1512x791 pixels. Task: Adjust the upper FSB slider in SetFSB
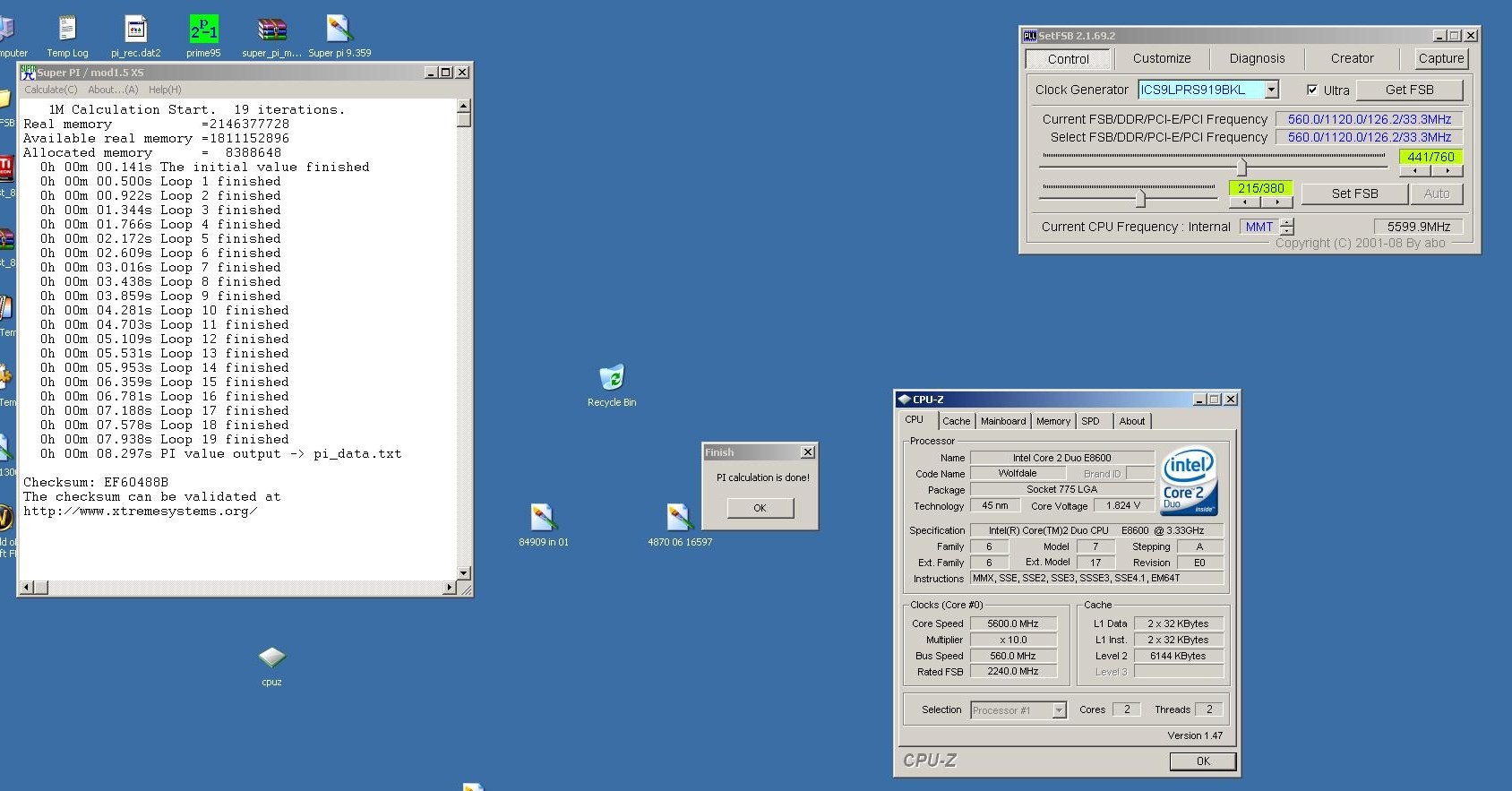pyautogui.click(x=1241, y=166)
